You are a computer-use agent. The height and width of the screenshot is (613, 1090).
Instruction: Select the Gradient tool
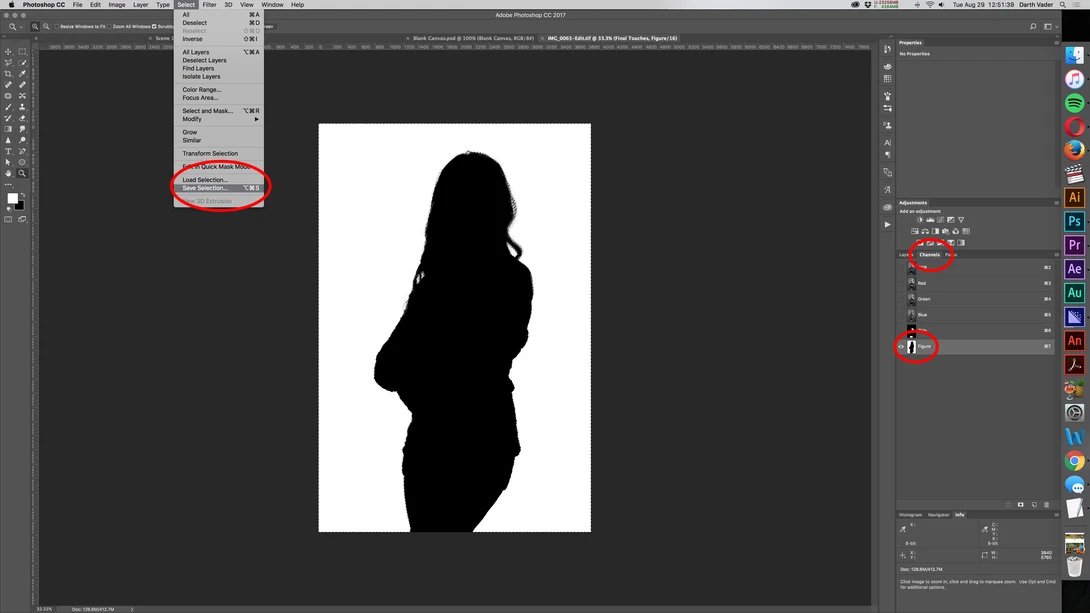click(8, 129)
